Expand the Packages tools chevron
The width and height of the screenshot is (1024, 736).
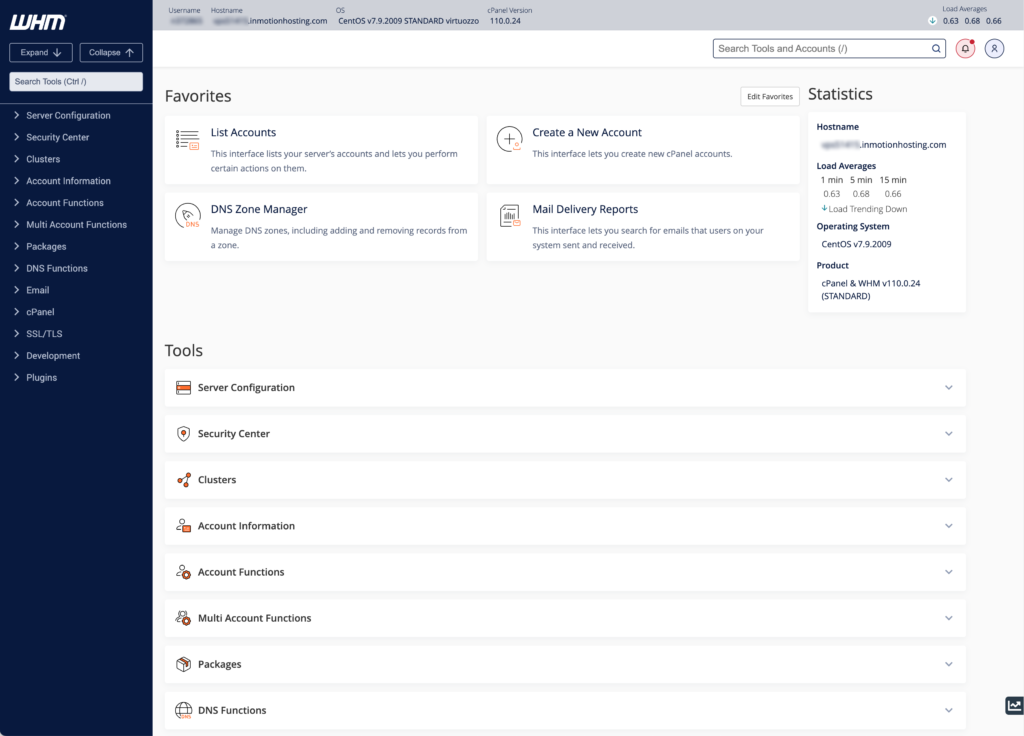click(x=948, y=664)
